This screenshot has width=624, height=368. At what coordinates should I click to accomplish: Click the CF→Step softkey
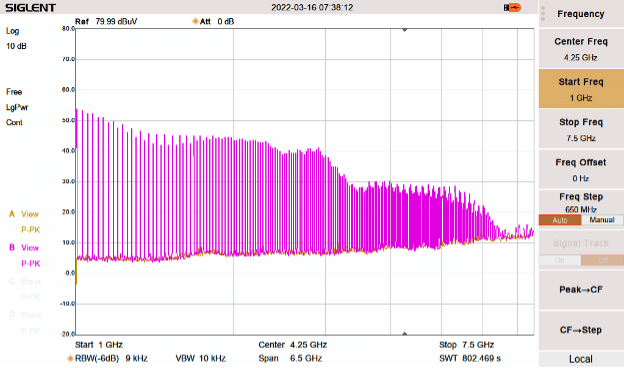(x=581, y=330)
